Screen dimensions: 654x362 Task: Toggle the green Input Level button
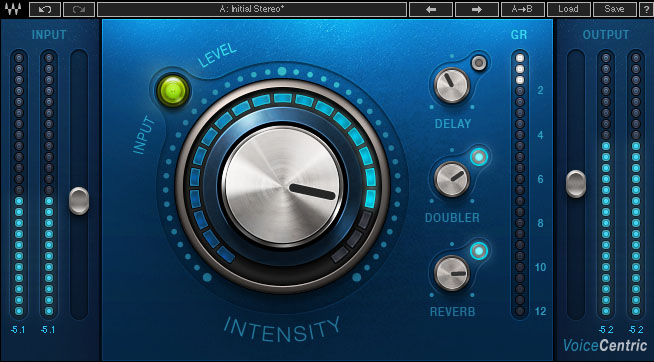point(173,90)
